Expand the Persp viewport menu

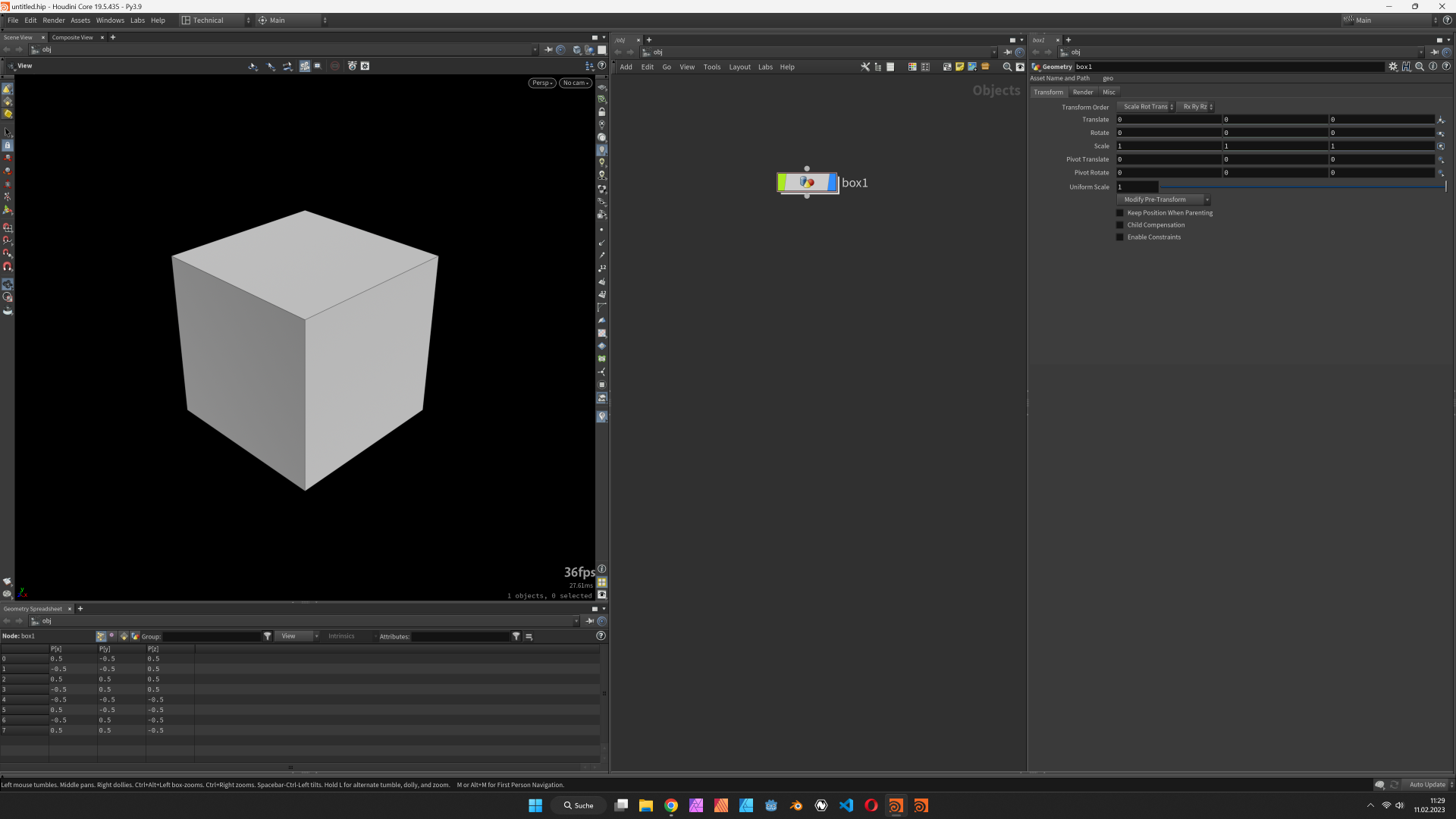[541, 83]
